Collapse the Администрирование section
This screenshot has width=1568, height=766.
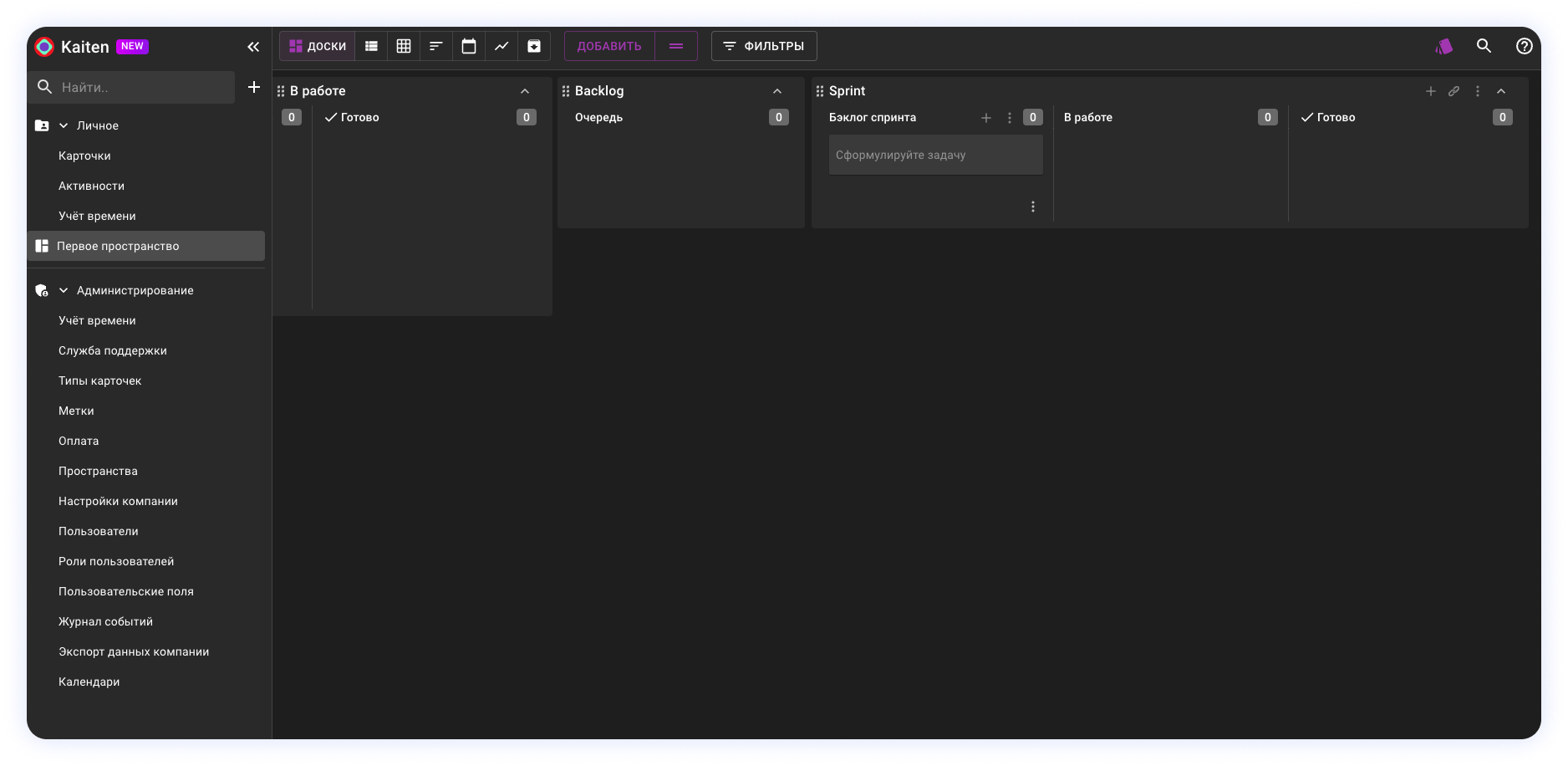pos(64,290)
